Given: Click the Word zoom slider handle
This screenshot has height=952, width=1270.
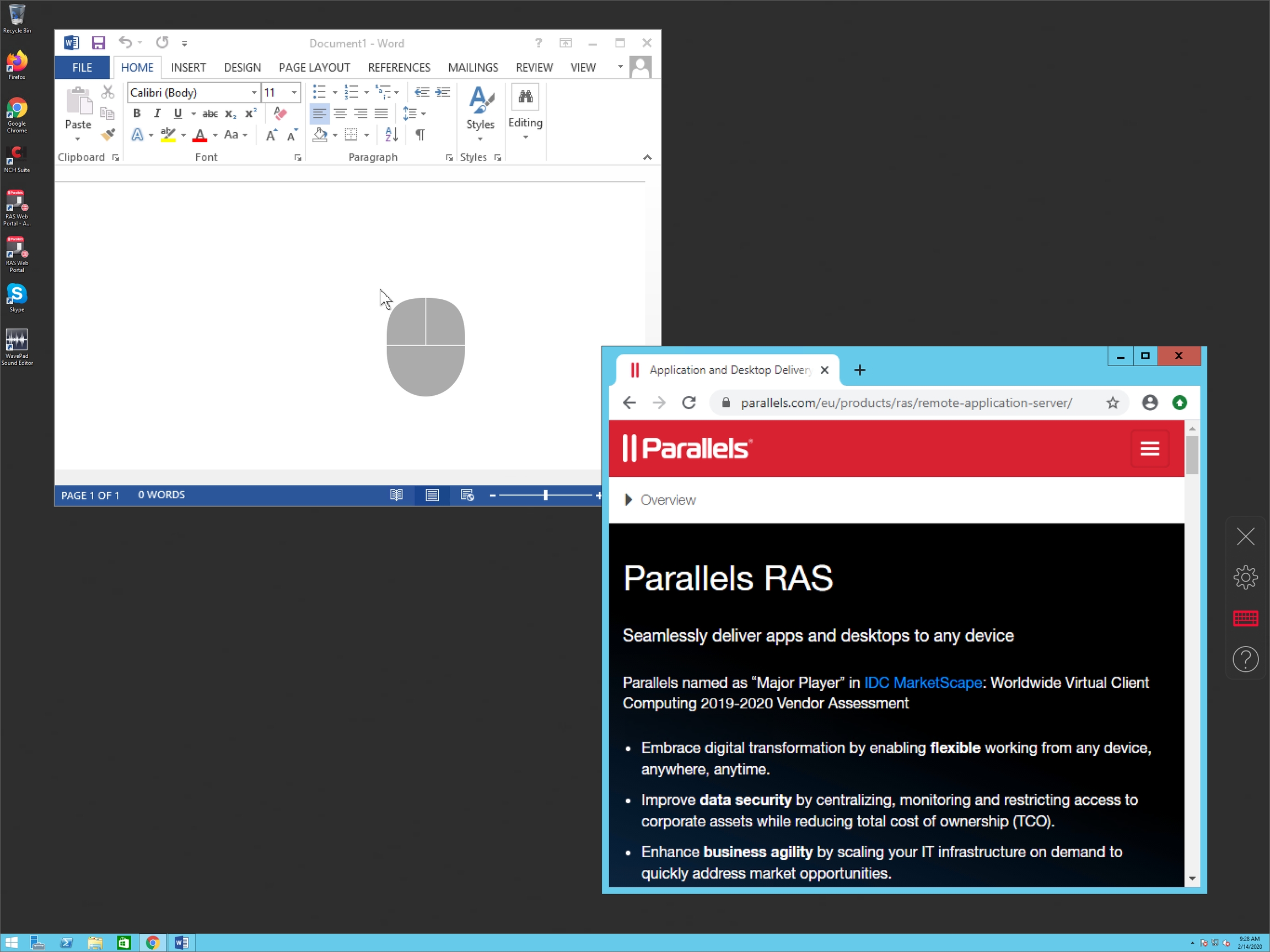Looking at the screenshot, I should (x=546, y=495).
